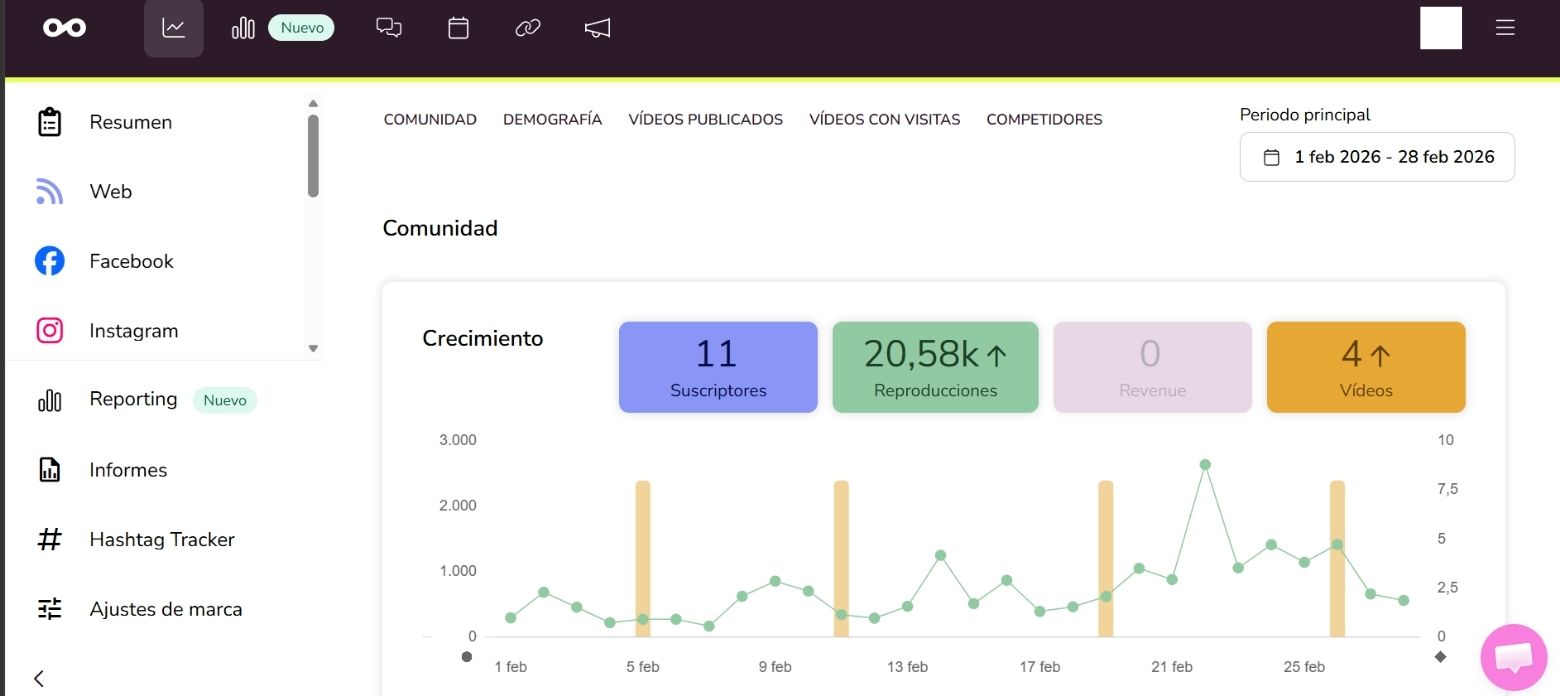Open the hamburger menu
Screen dimensions: 1560x696
[1505, 28]
